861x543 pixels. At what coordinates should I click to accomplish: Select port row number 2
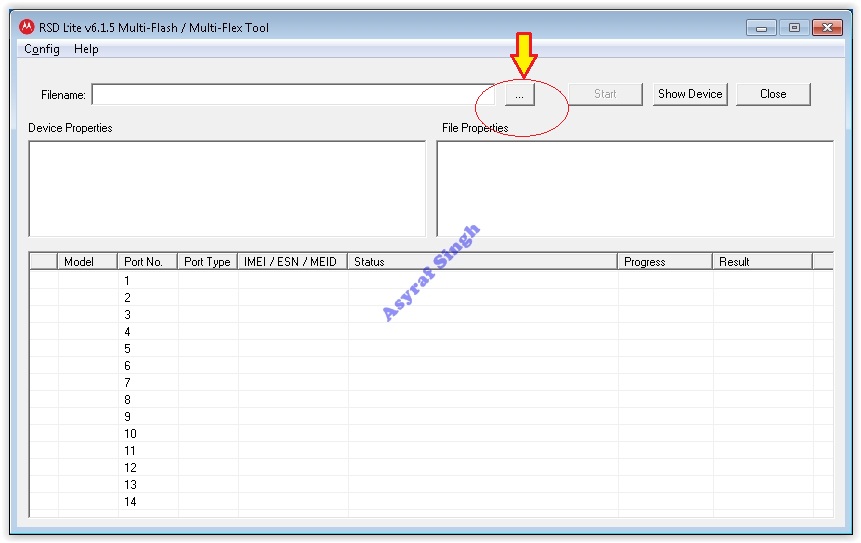click(431, 298)
